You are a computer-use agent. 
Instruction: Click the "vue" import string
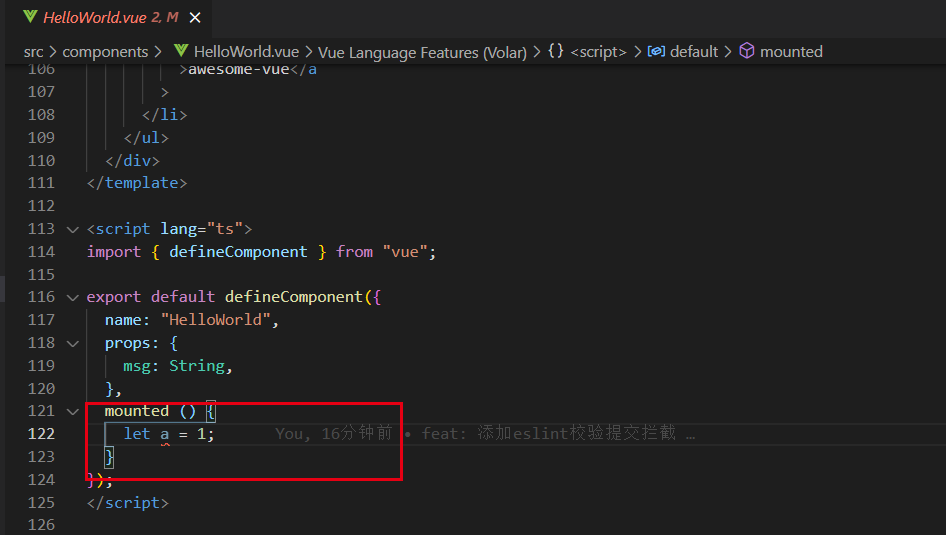(x=404, y=252)
